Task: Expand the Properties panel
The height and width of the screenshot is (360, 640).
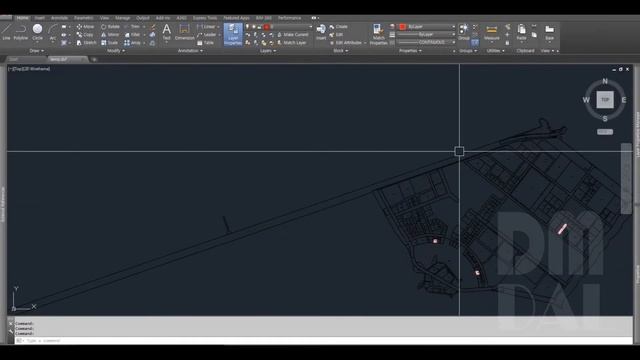Action: point(410,51)
